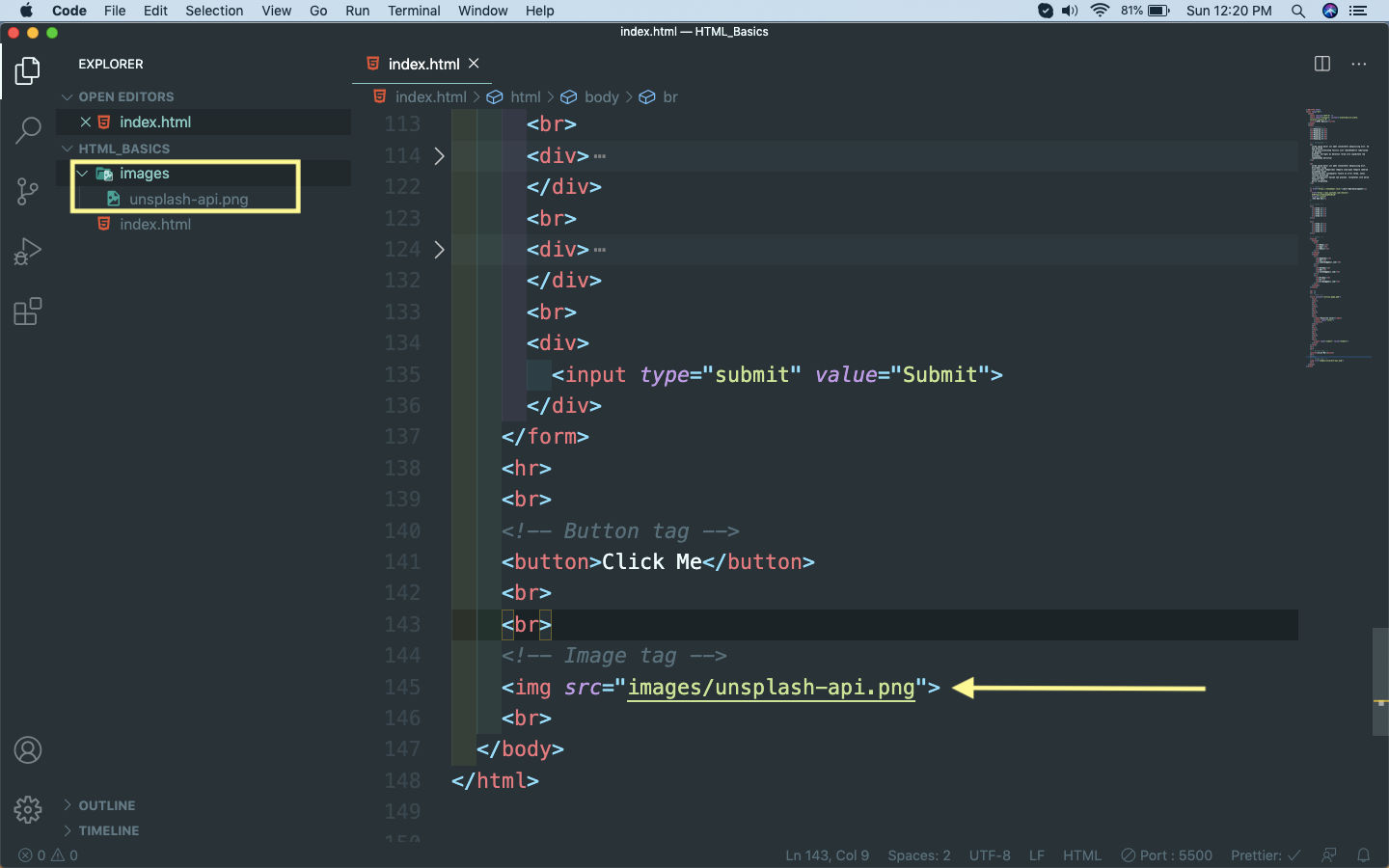Open the Accounts menu in activity bar
Image resolution: width=1389 pixels, height=868 pixels.
click(28, 750)
